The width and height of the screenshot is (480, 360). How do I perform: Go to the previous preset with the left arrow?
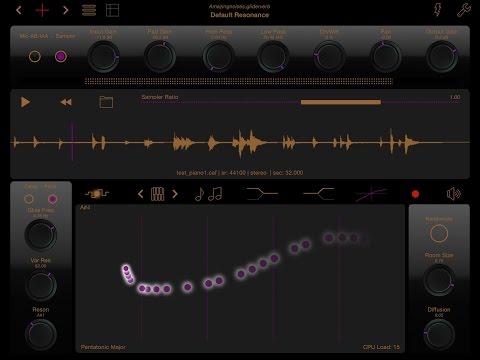pos(19,10)
